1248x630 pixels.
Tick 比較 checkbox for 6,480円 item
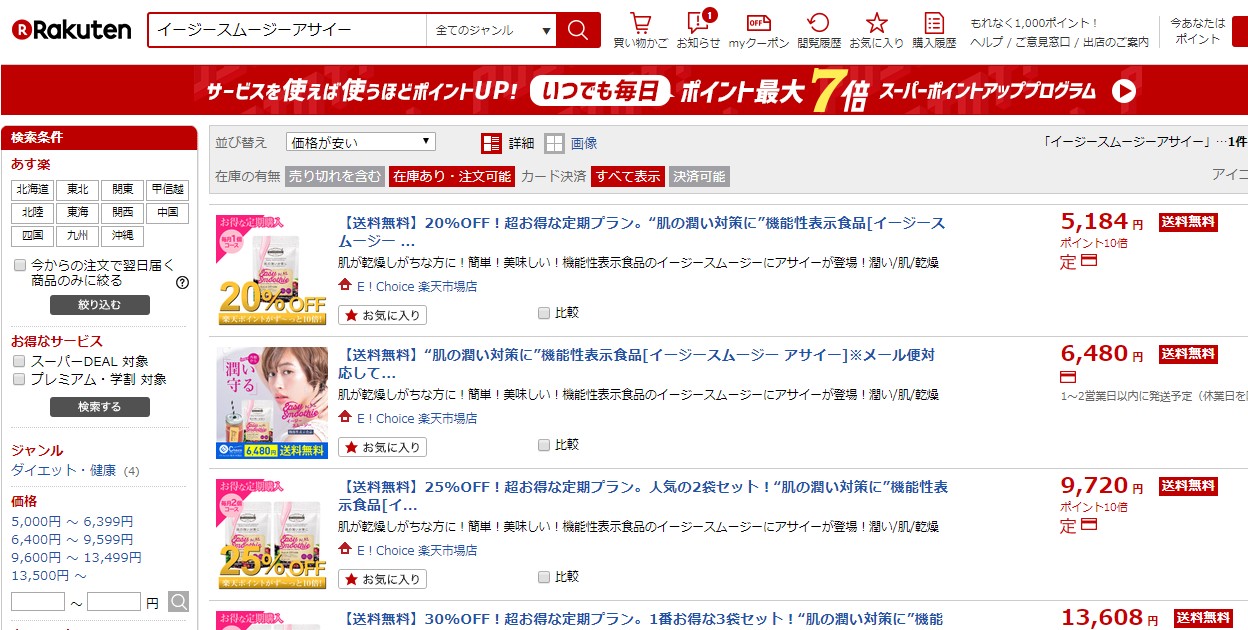pyautogui.click(x=544, y=445)
